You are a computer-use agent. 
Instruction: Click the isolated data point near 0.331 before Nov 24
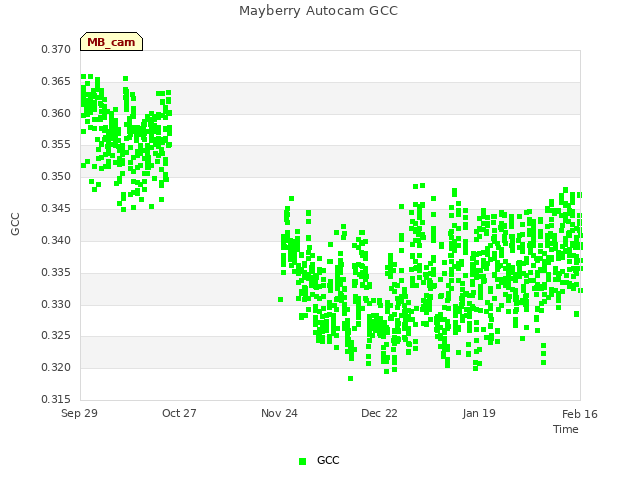[280, 300]
